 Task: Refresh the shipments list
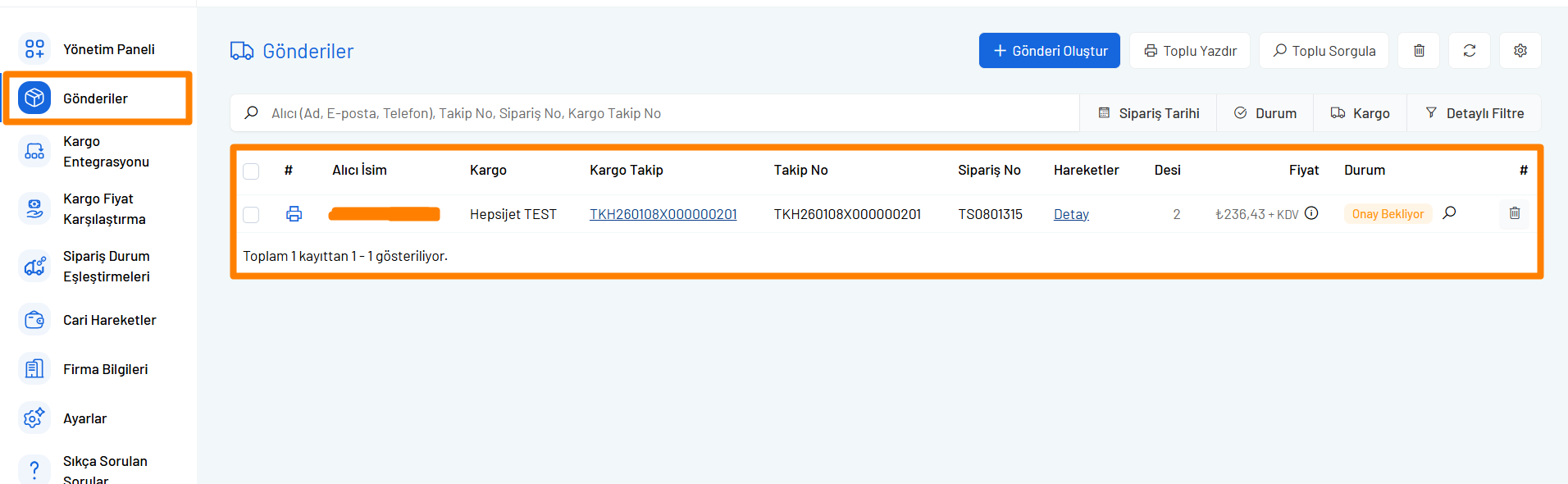coord(1470,51)
